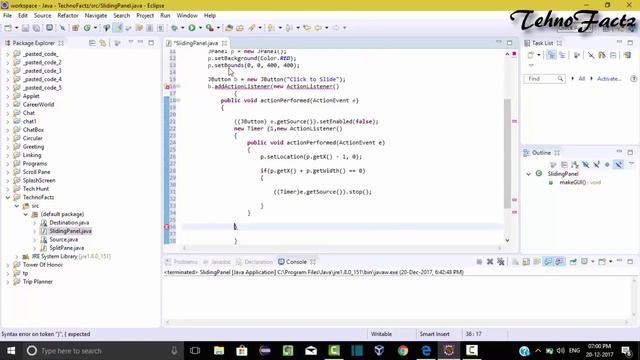The width and height of the screenshot is (640, 360).
Task: Switch to the Problems tab
Action: pos(181,262)
